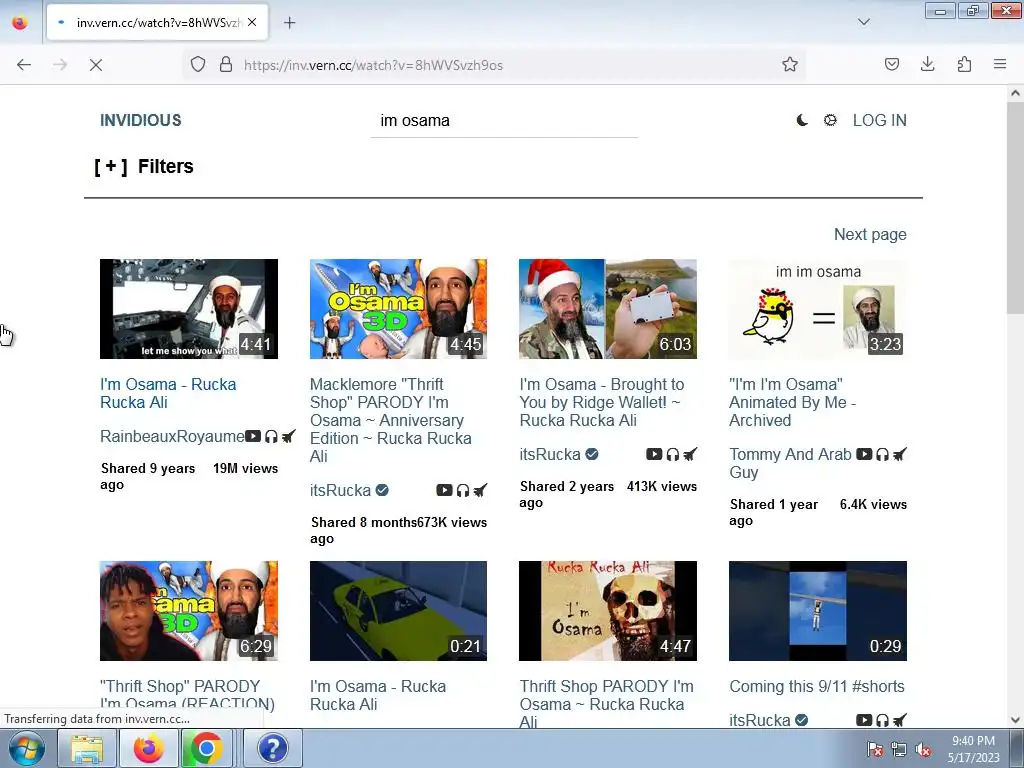This screenshot has width=1024, height=768.
Task: Open File Explorer from taskbar
Action: click(87, 748)
